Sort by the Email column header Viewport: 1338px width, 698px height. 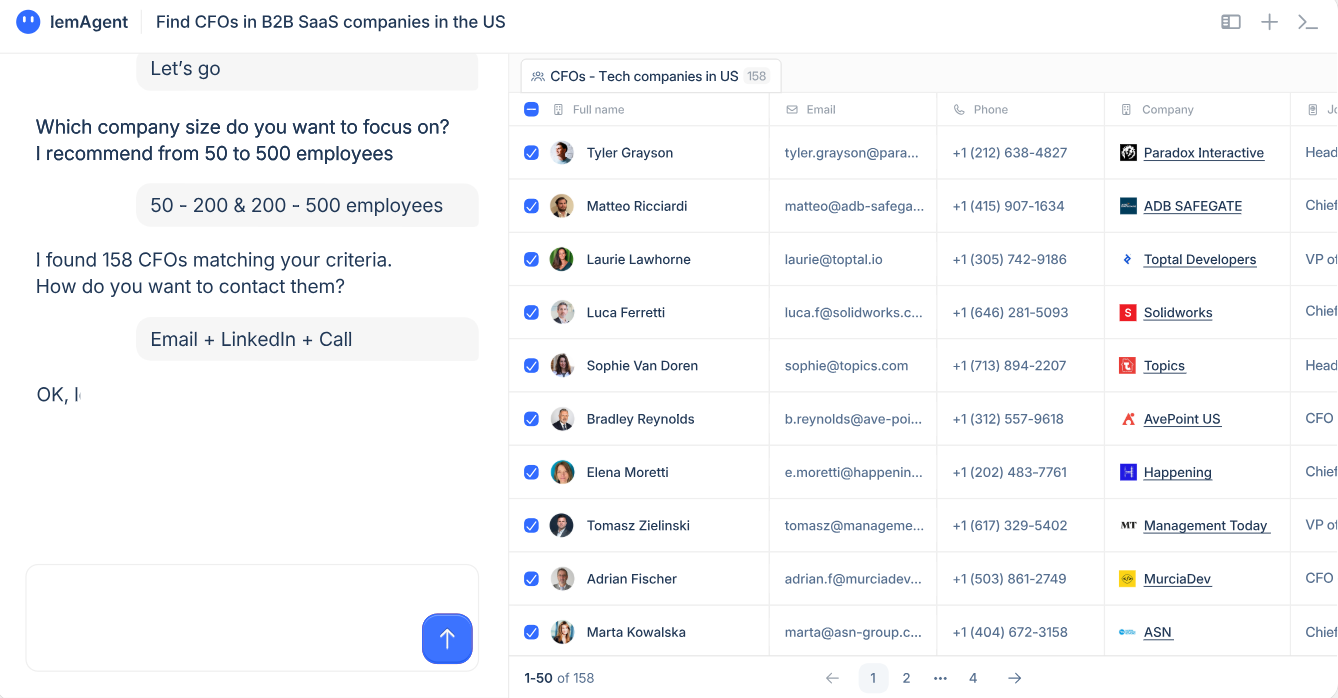[820, 110]
